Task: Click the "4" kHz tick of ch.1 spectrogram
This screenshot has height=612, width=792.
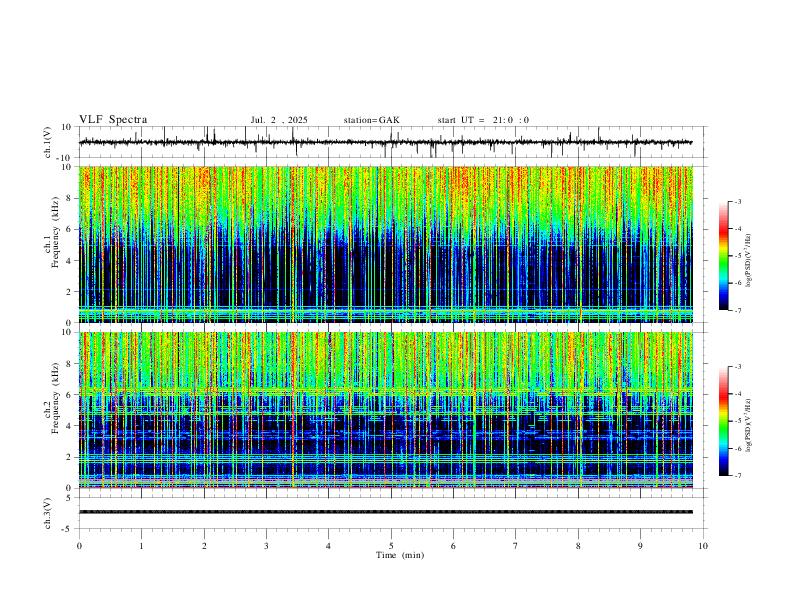Action: point(69,261)
